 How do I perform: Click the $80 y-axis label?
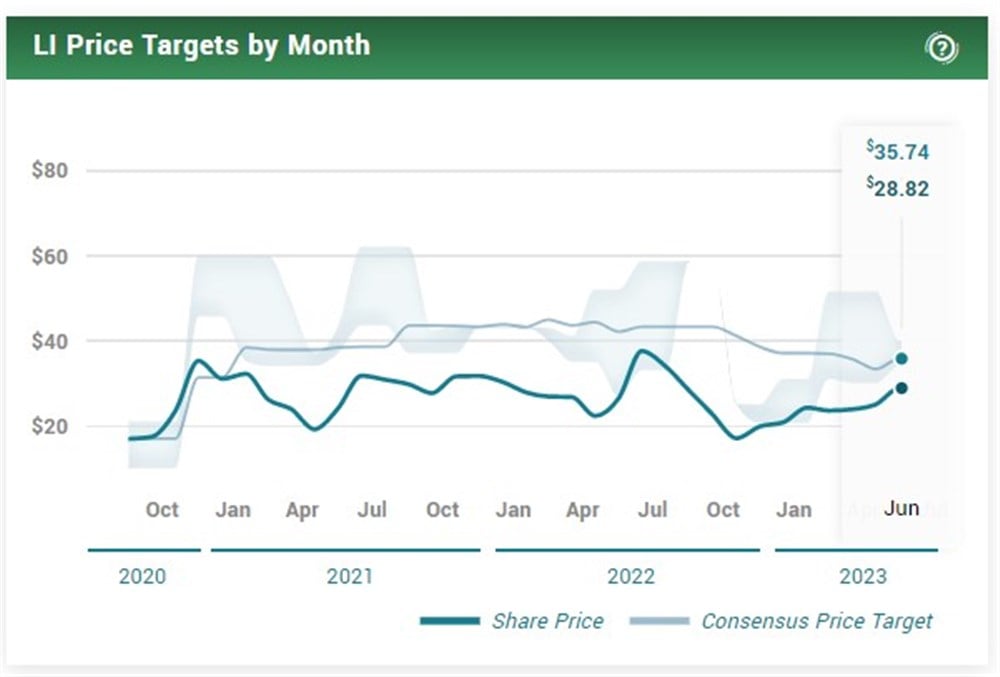tap(49, 170)
